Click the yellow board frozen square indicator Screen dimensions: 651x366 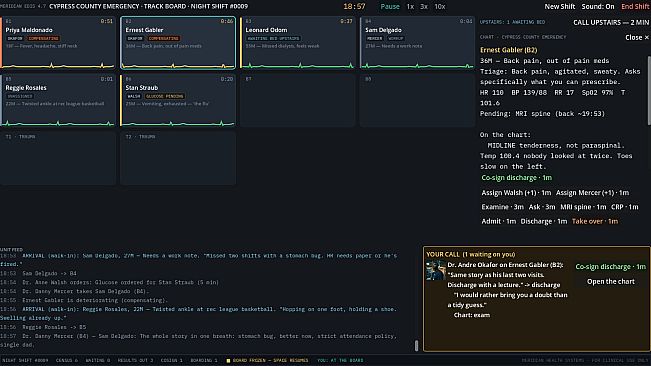pyautogui.click(x=228, y=361)
